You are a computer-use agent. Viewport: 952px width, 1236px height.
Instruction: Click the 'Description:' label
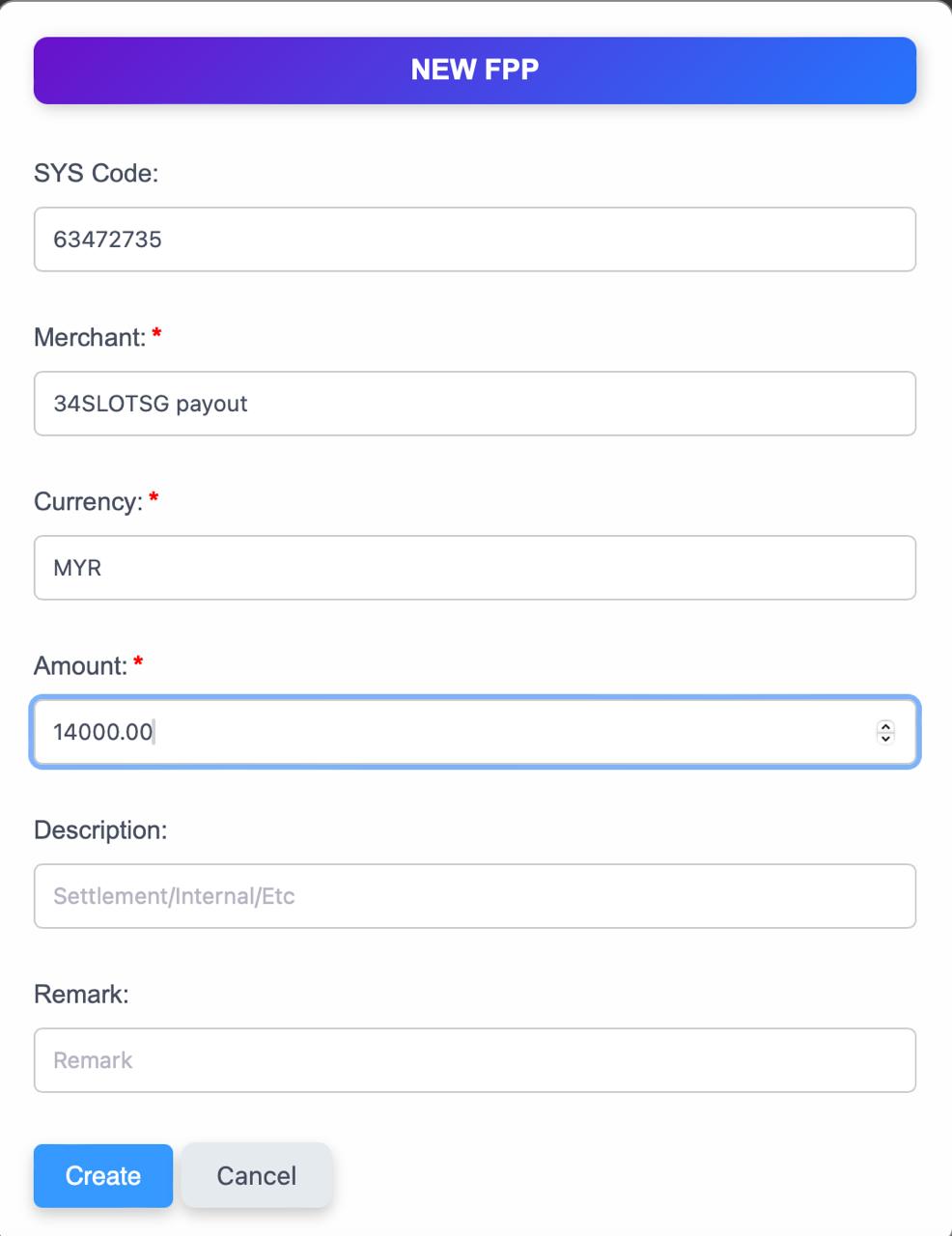pyautogui.click(x=100, y=829)
